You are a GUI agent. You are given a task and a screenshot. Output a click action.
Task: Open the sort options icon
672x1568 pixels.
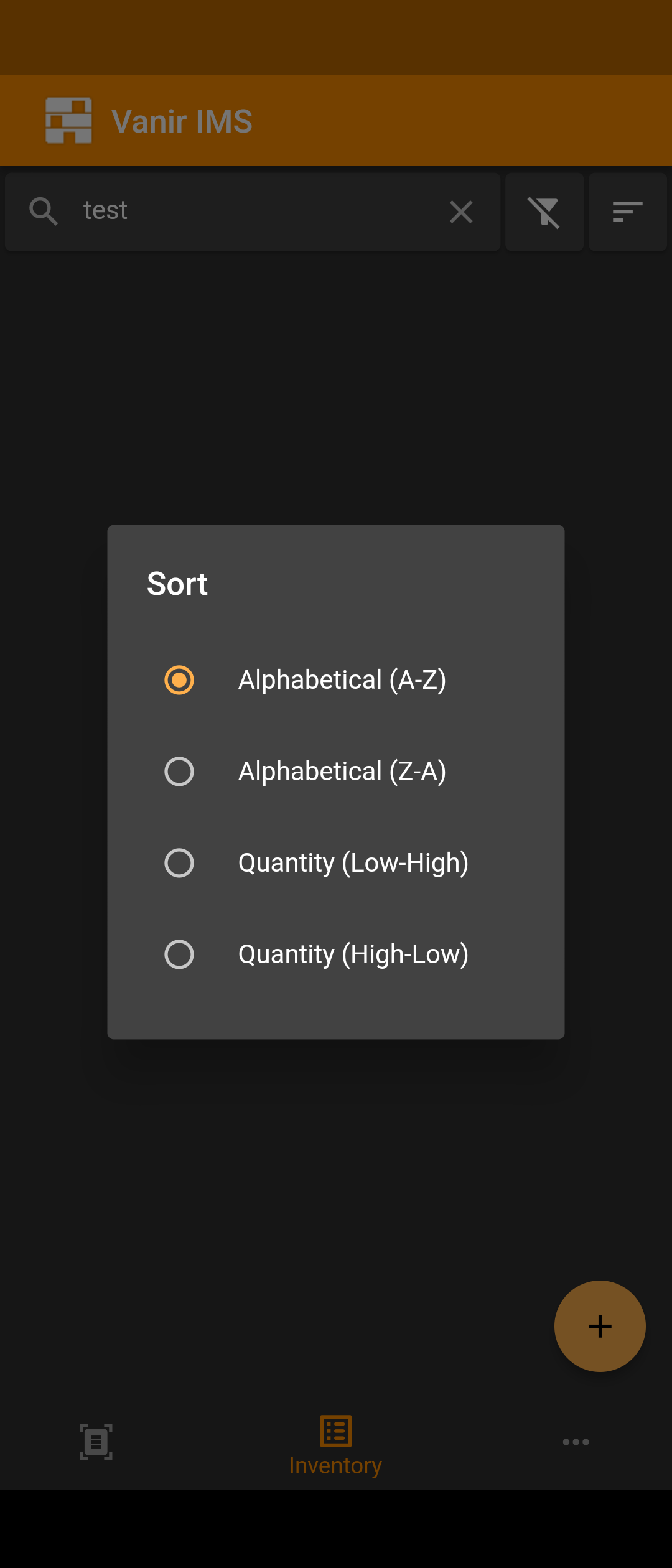tap(627, 212)
